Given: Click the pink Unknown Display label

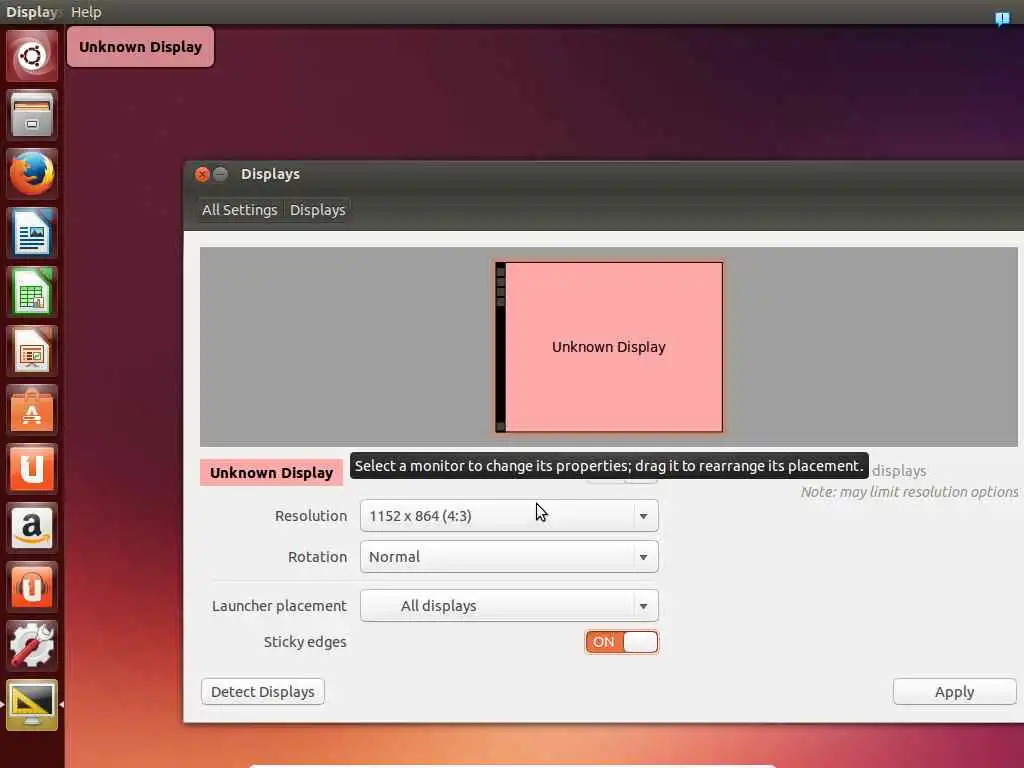Looking at the screenshot, I should tap(271, 473).
